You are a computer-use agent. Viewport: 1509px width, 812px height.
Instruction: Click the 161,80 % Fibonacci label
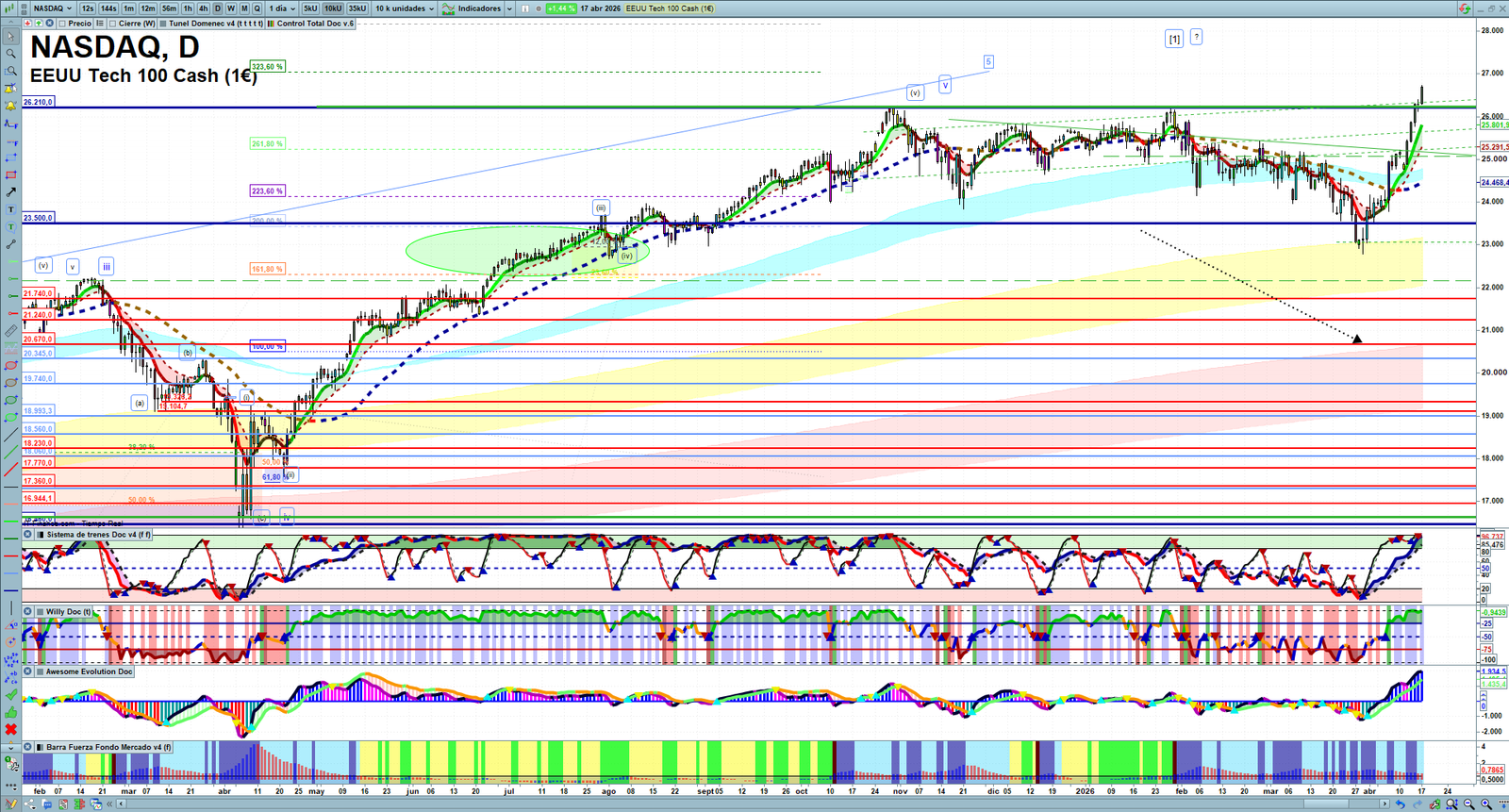click(x=267, y=270)
